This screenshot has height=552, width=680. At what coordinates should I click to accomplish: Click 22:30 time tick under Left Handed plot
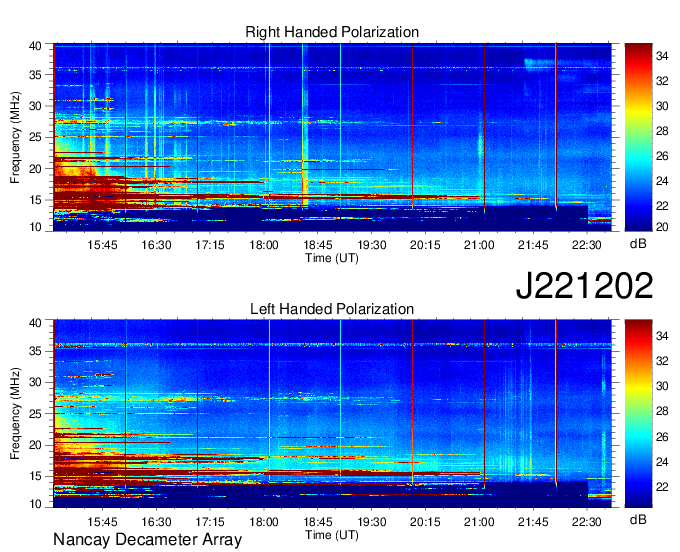pos(586,522)
